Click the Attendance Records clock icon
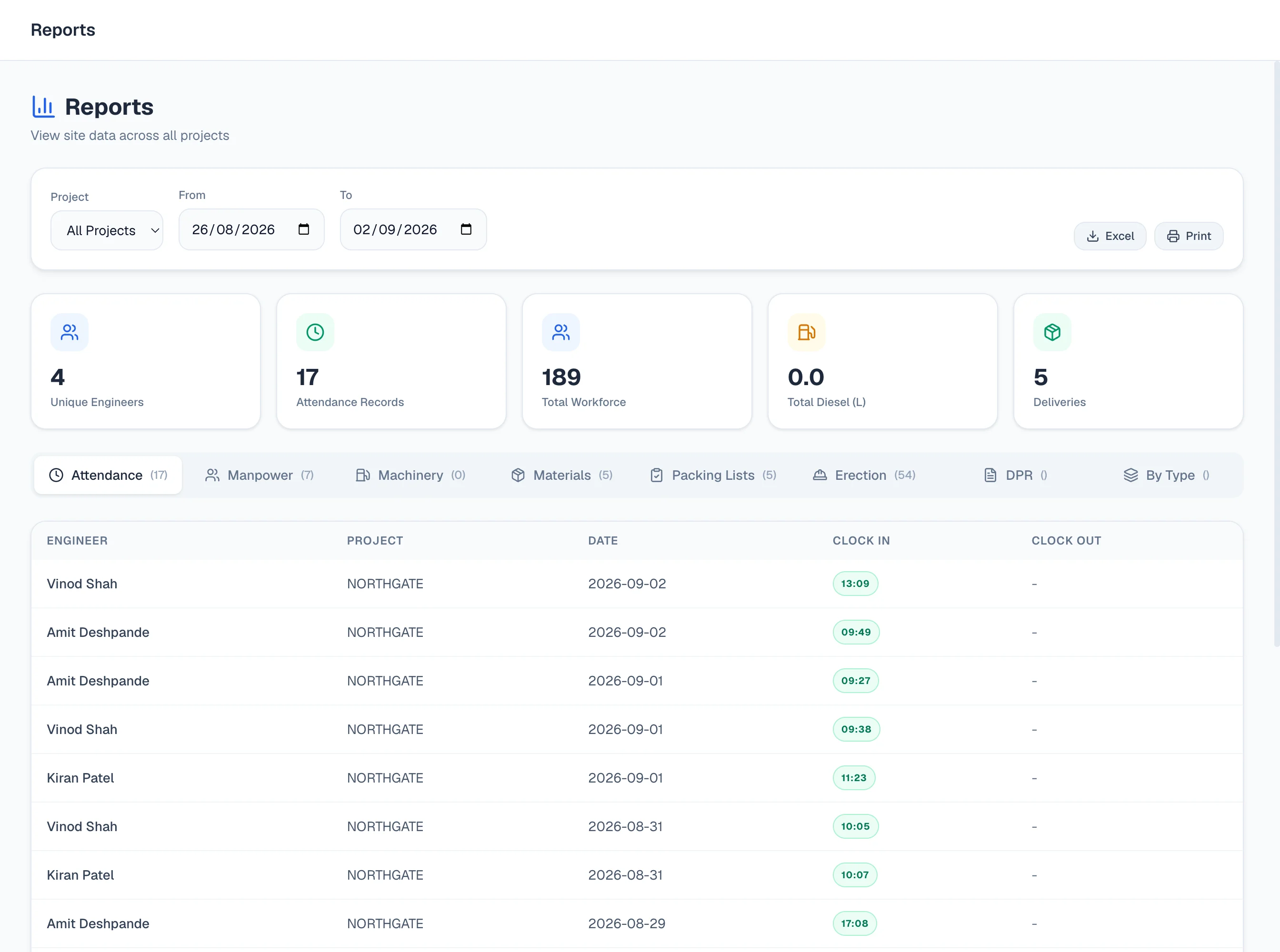Screen dimensions: 1280x952 [x=315, y=333]
